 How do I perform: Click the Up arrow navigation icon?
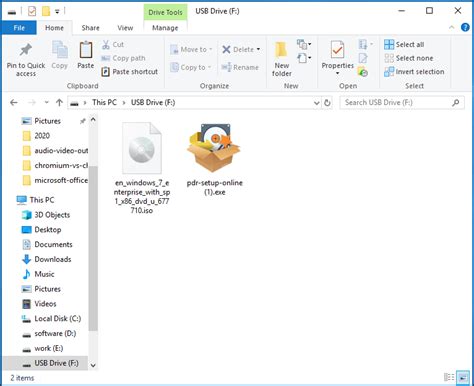click(59, 103)
